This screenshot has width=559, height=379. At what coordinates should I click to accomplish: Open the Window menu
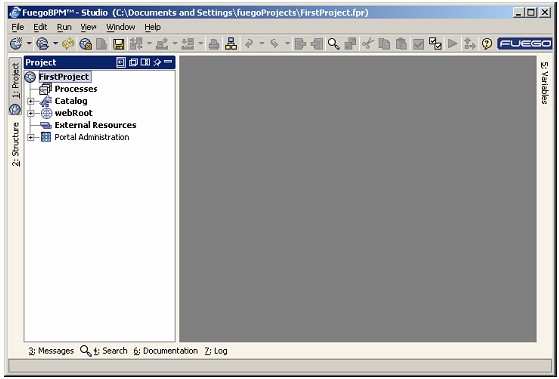click(120, 27)
